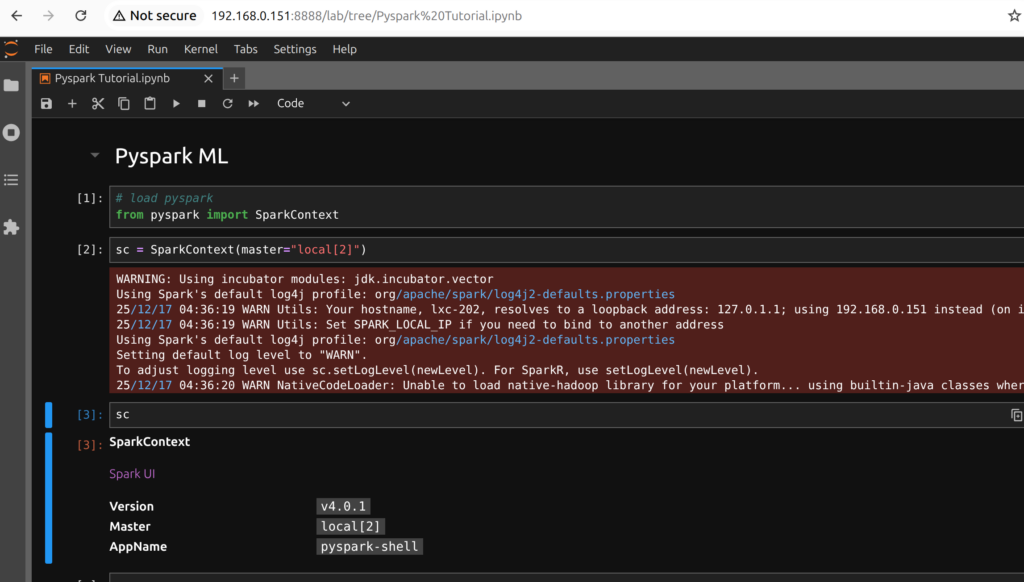
Task: Insert a new cell with plus icon
Action: pyautogui.click(x=72, y=103)
